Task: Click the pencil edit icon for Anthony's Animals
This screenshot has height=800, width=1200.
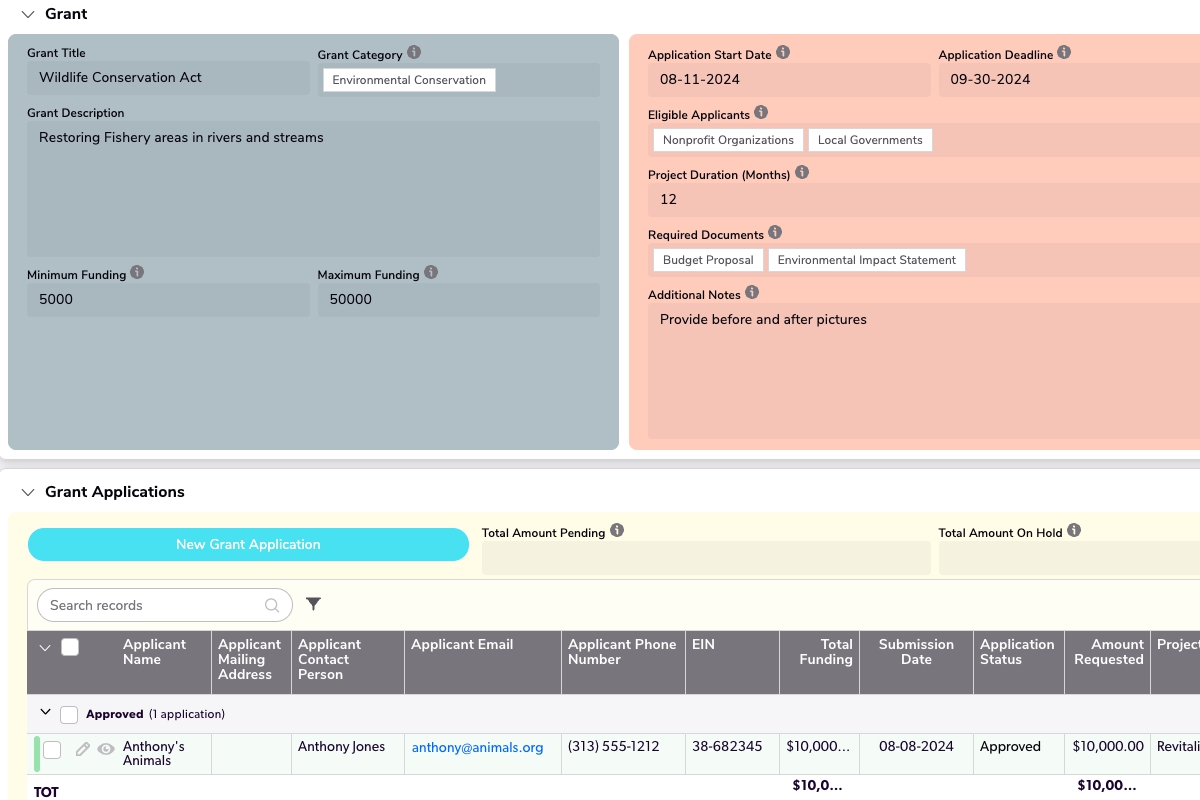Action: click(83, 749)
